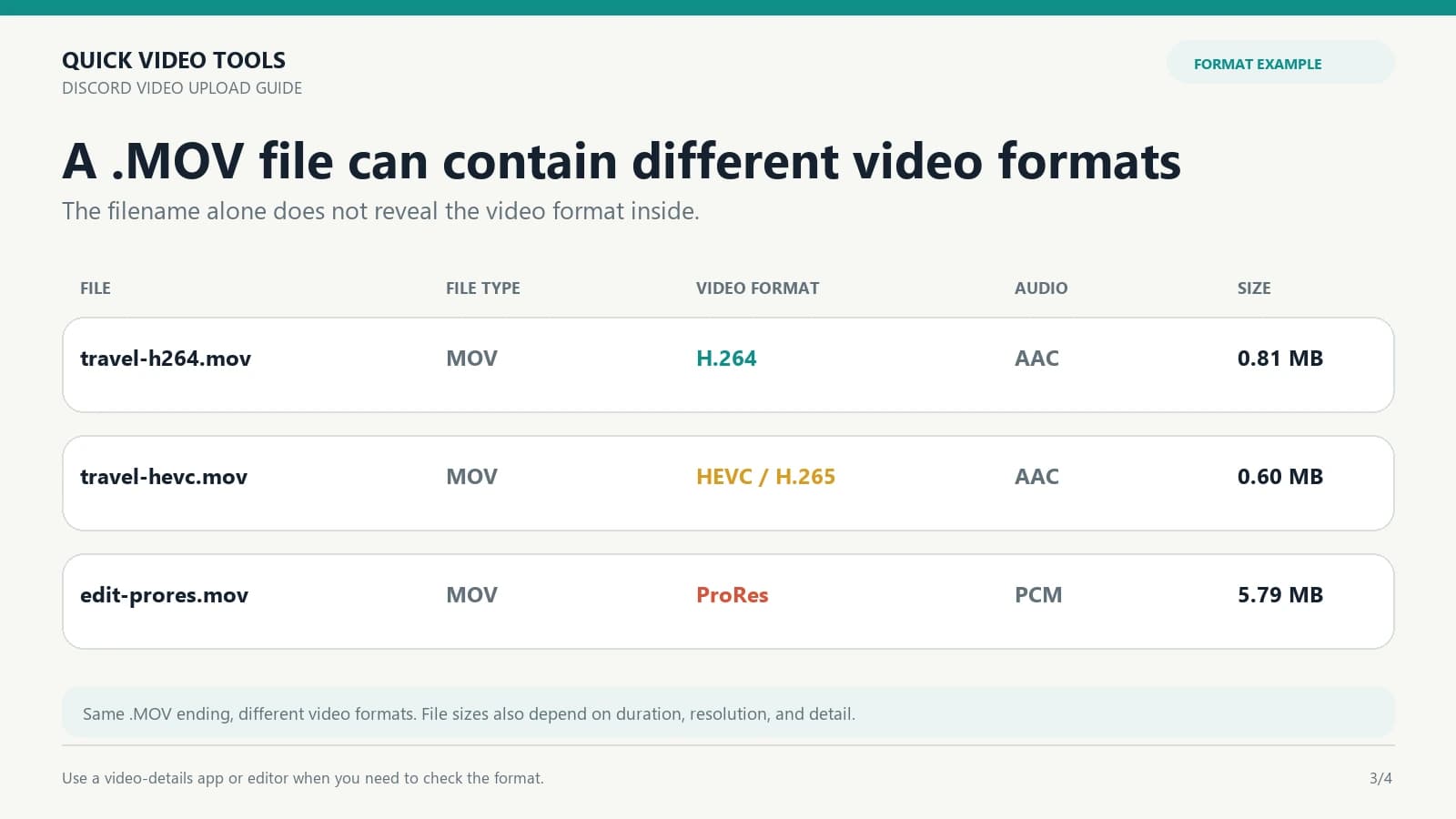The width and height of the screenshot is (1456, 819).
Task: Click the AUDIO column header
Action: [x=1041, y=288]
